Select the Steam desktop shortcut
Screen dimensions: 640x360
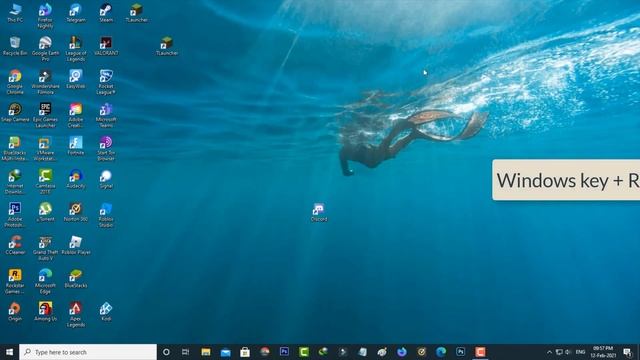click(106, 13)
